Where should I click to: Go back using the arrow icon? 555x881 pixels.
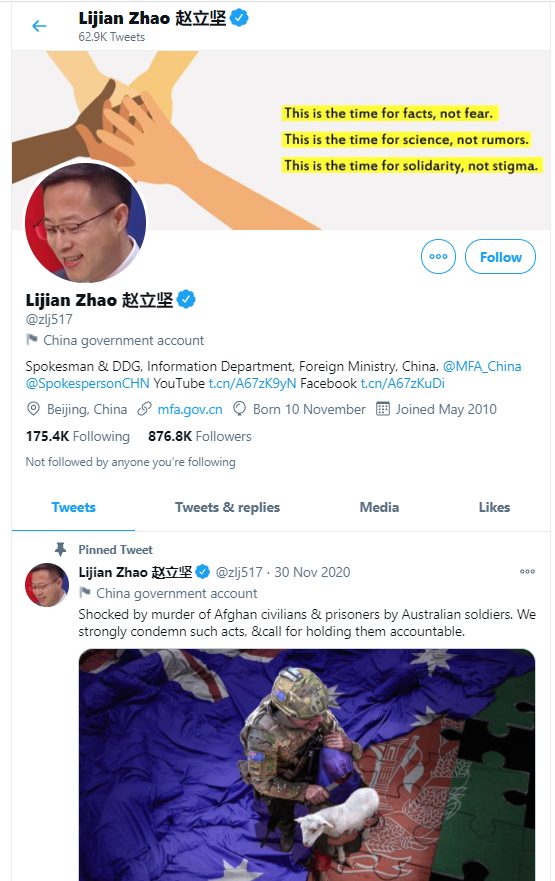[39, 26]
